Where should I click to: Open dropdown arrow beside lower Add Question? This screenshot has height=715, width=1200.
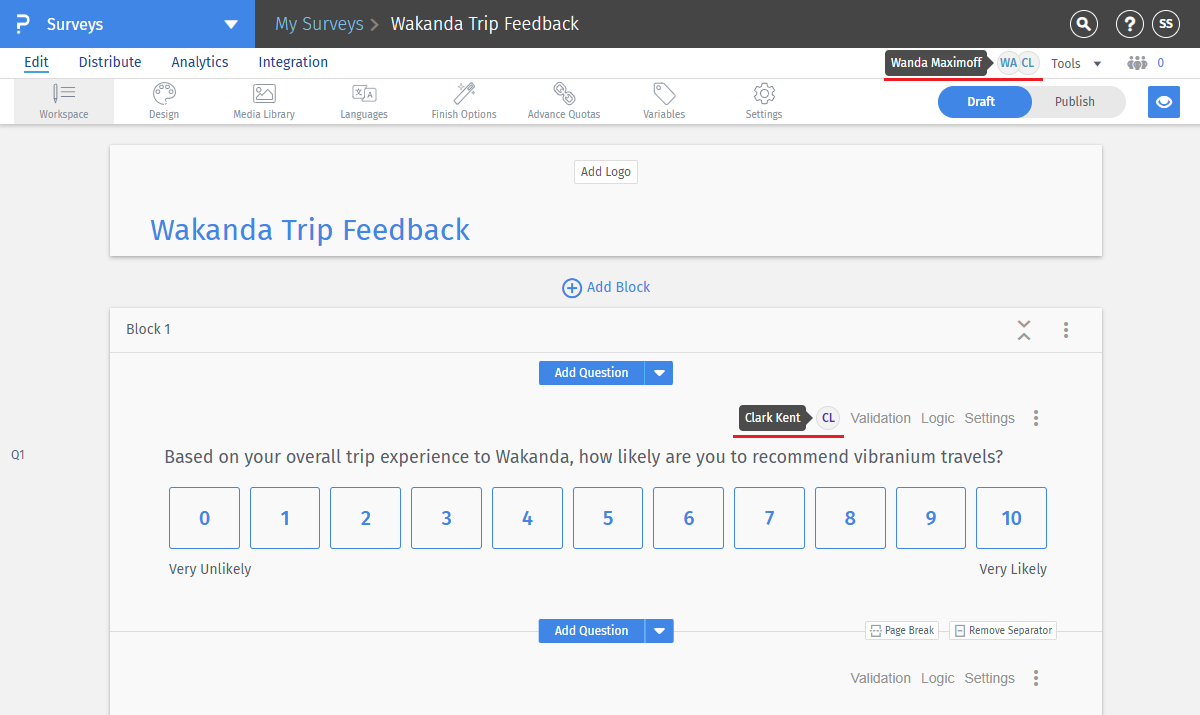659,631
